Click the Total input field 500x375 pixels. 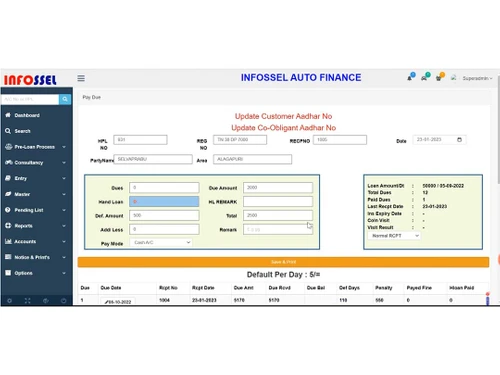point(278,216)
